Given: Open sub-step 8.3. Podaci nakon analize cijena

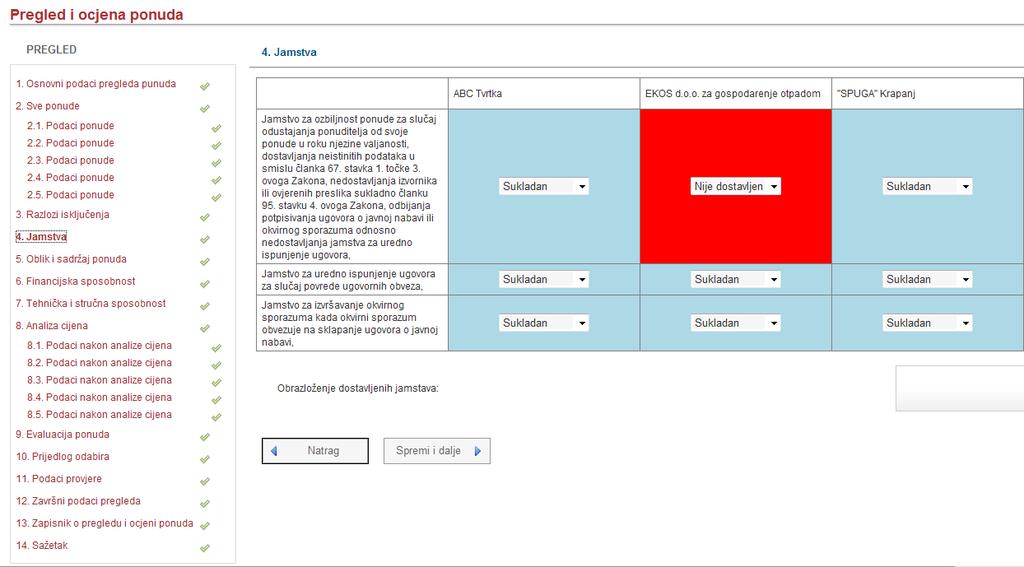Looking at the screenshot, I should (x=99, y=380).
